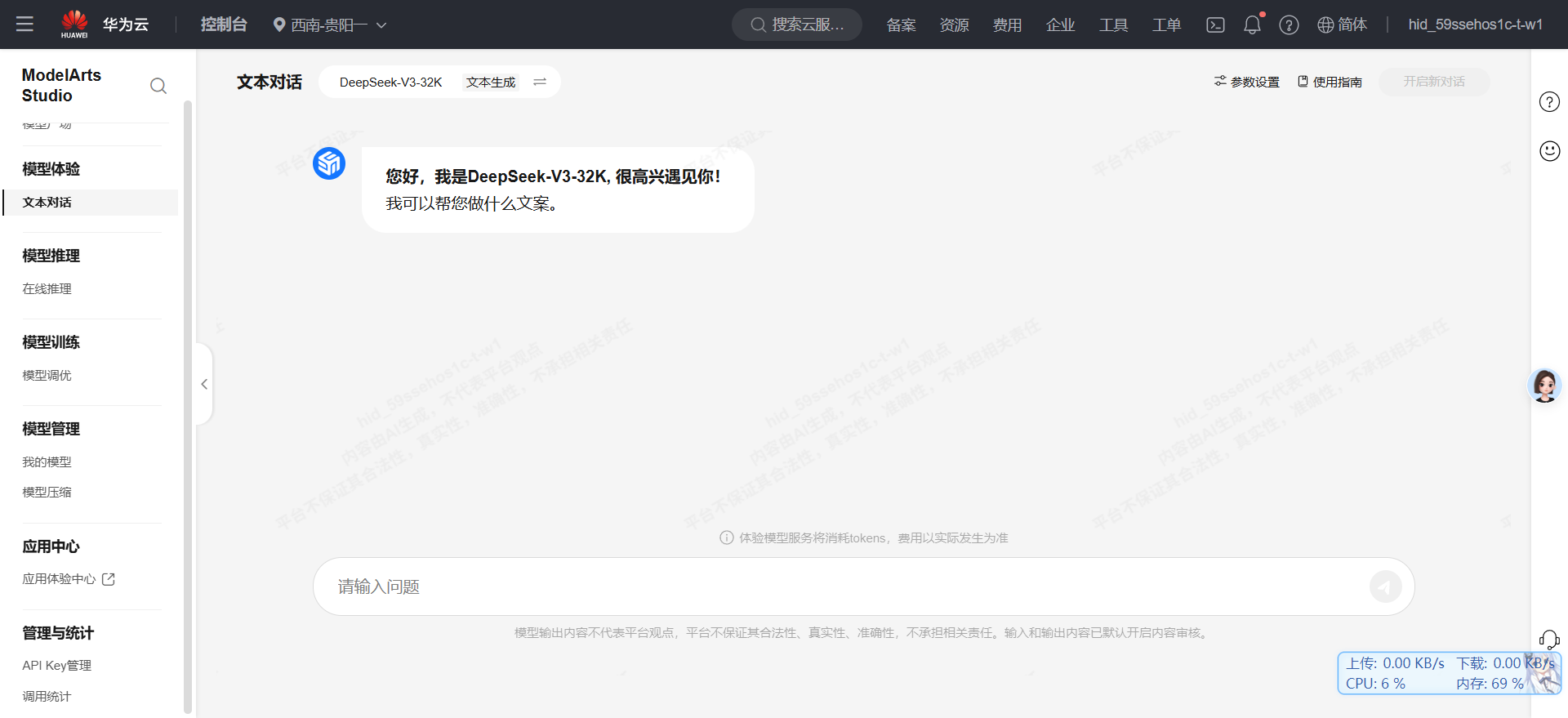The image size is (1568, 718).
Task: Open API Key管理 in the sidebar
Action: [x=56, y=666]
